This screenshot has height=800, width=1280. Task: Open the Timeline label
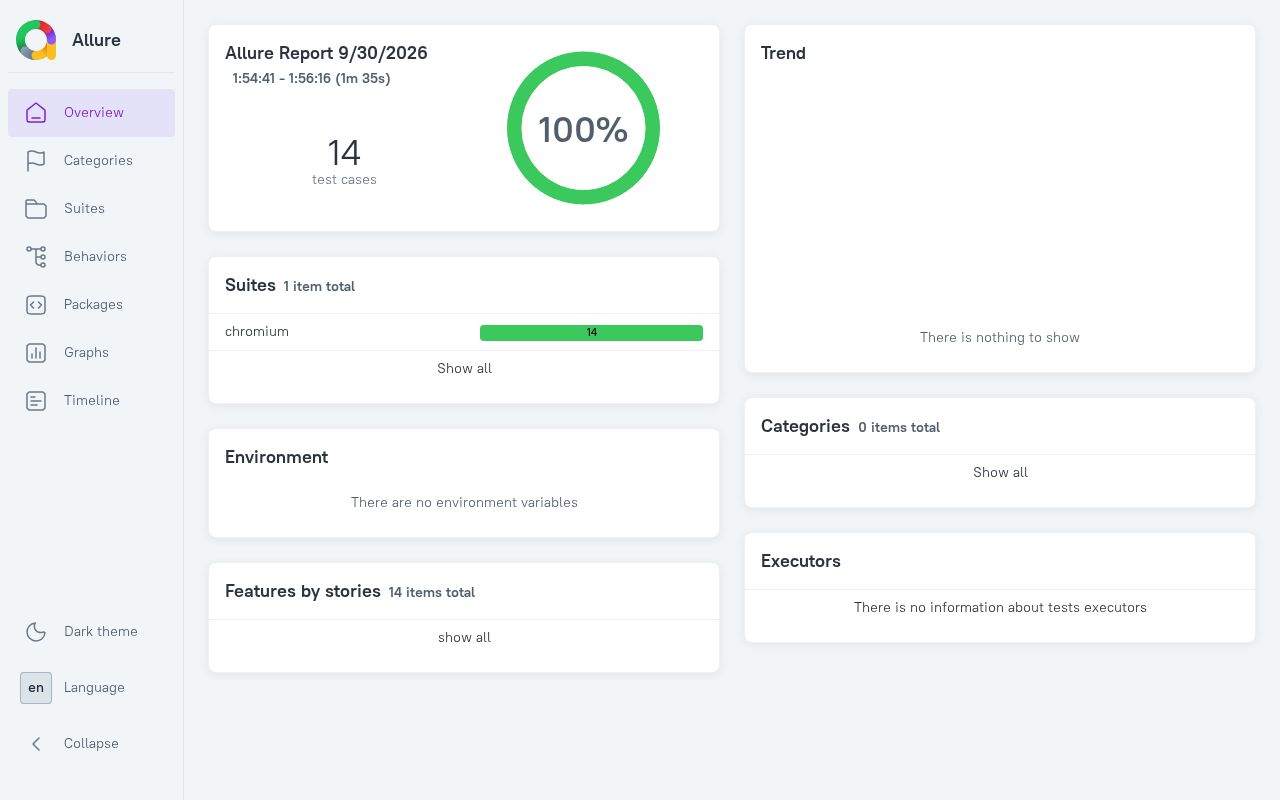92,400
